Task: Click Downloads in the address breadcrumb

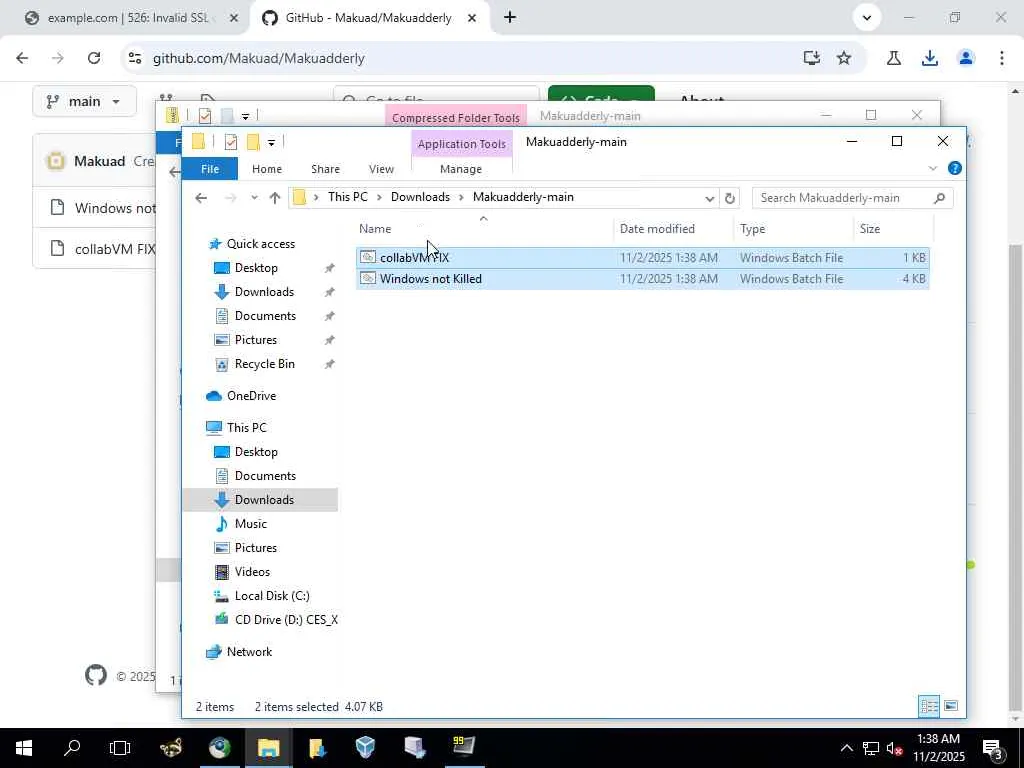Action: point(420,197)
